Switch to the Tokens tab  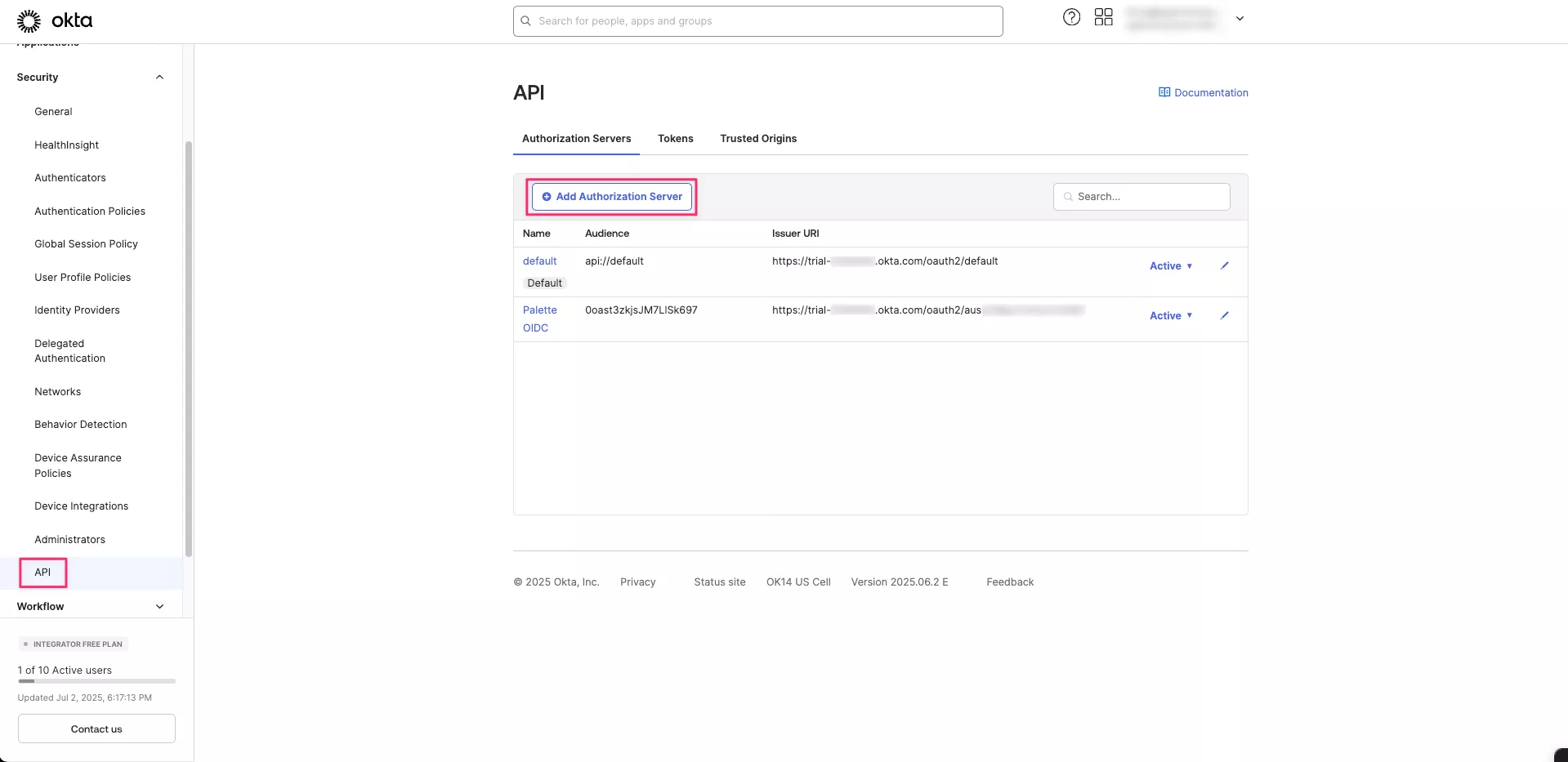pyautogui.click(x=675, y=139)
